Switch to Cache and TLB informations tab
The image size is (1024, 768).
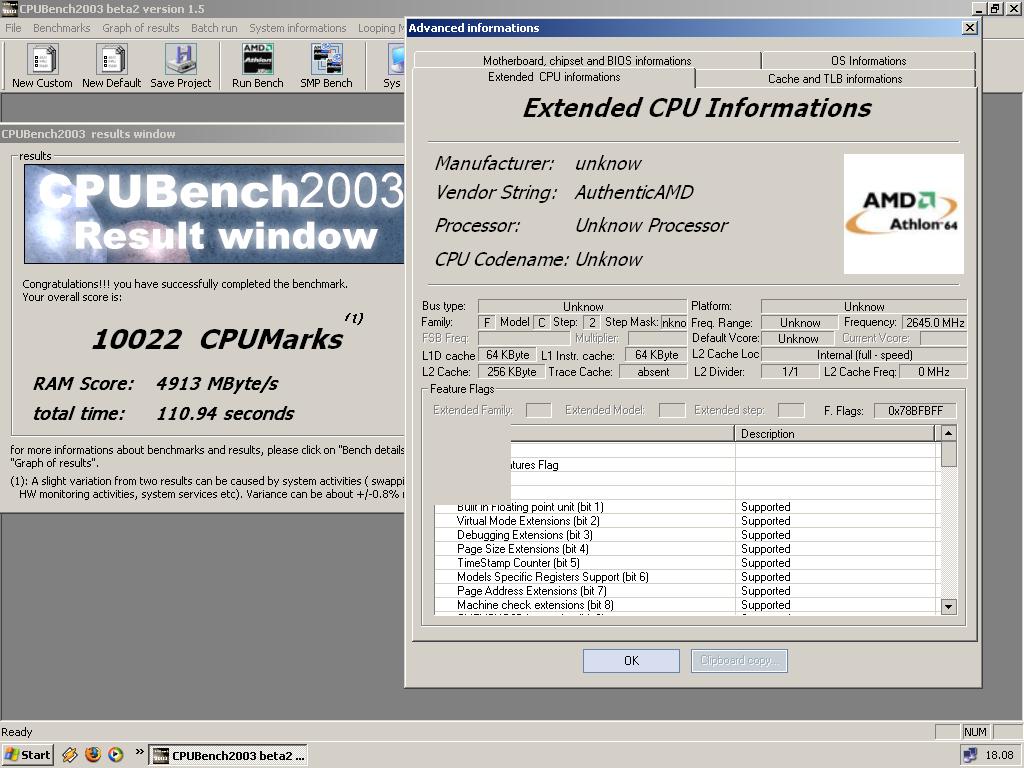pos(835,78)
